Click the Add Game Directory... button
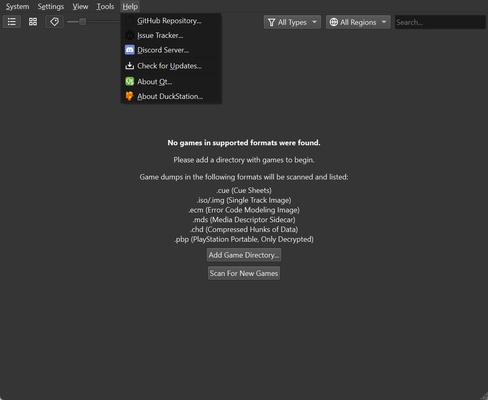 tap(244, 255)
